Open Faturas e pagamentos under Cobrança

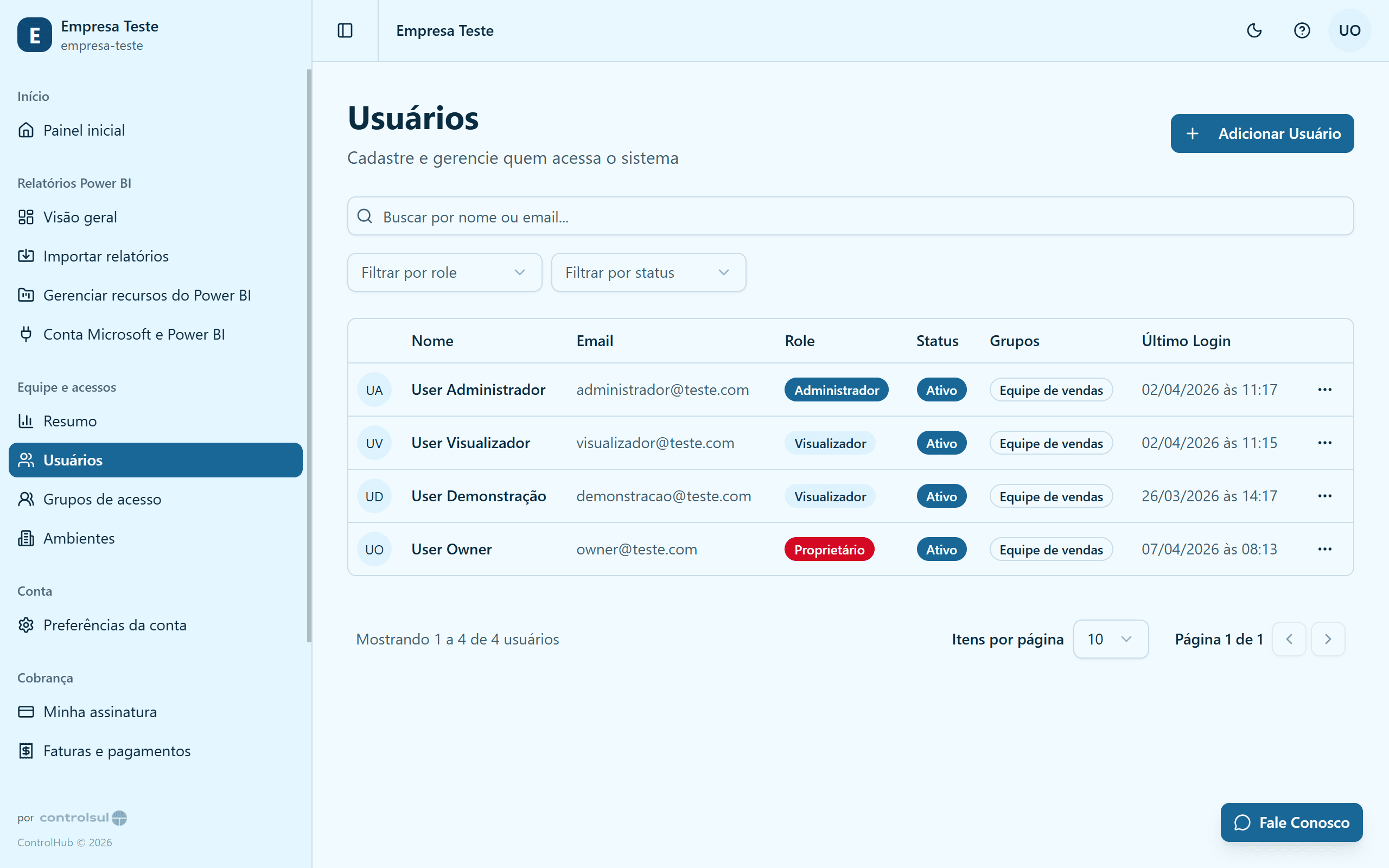(x=117, y=750)
